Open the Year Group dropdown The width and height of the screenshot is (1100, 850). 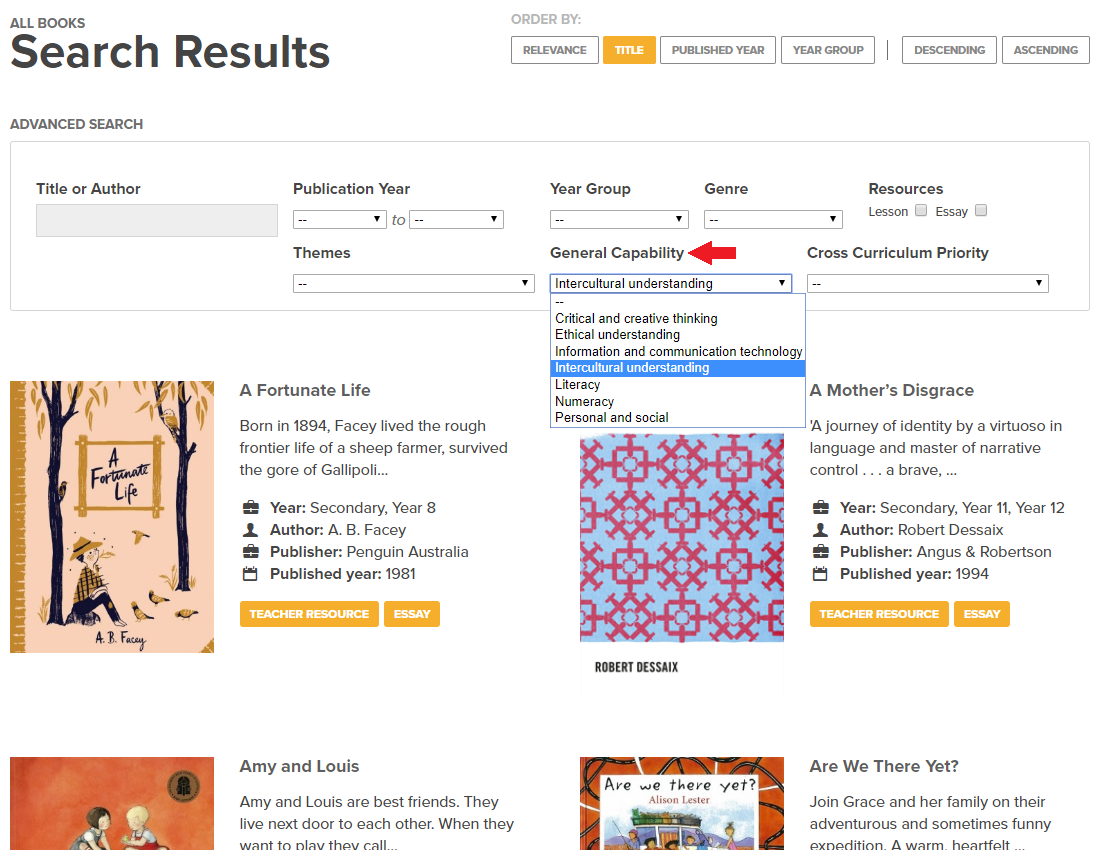(619, 220)
